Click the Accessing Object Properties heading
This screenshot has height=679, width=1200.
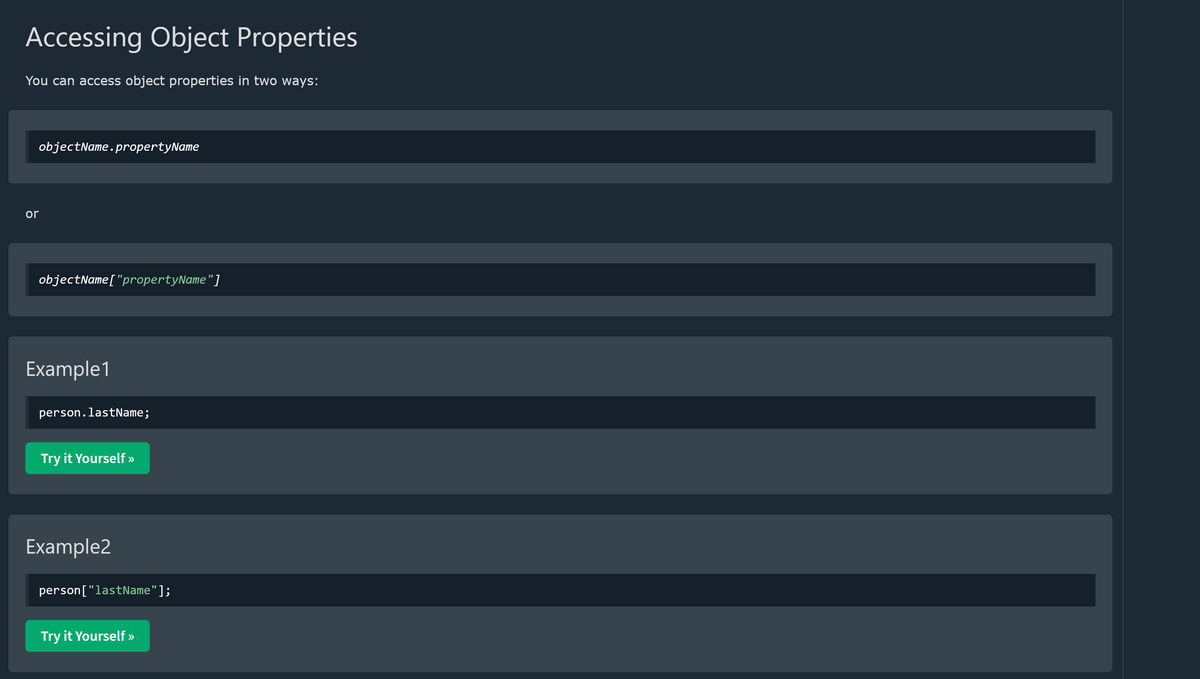pyautogui.click(x=191, y=37)
